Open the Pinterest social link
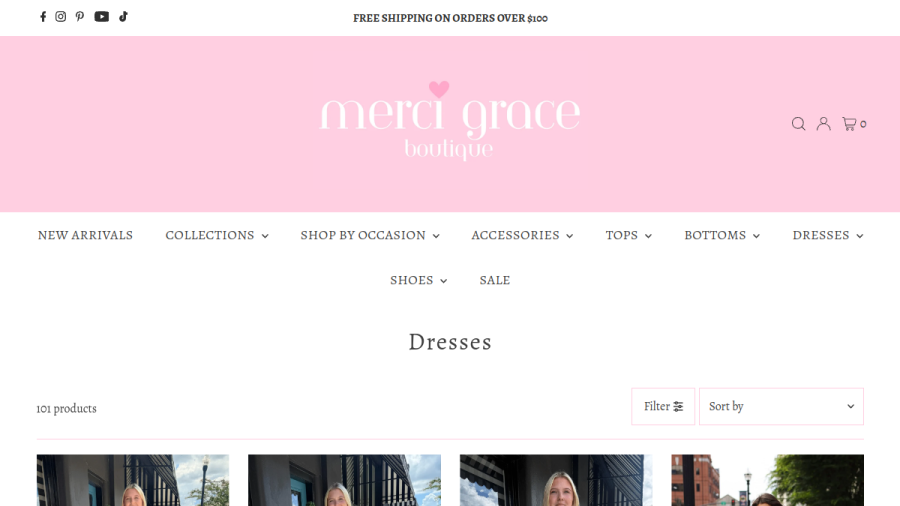This screenshot has height=506, width=900. [x=80, y=17]
